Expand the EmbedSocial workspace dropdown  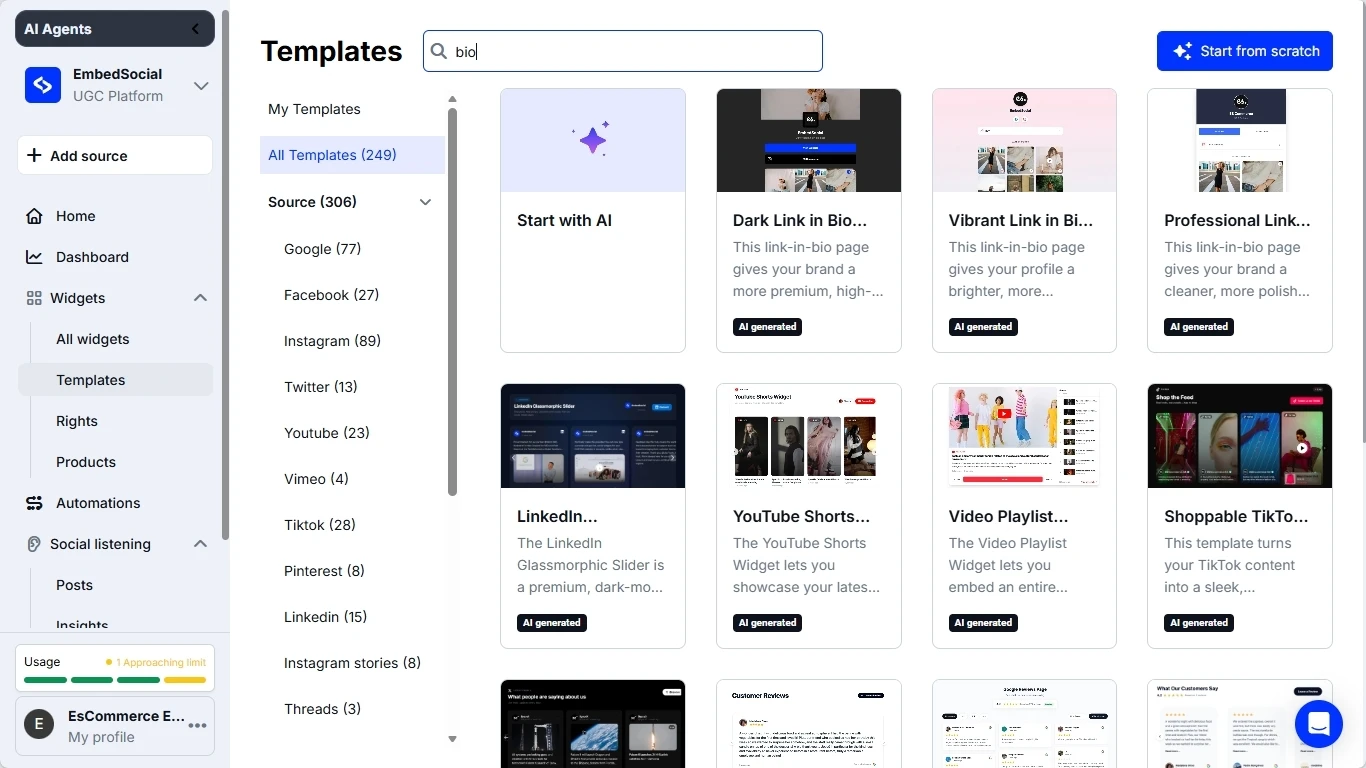[201, 86]
